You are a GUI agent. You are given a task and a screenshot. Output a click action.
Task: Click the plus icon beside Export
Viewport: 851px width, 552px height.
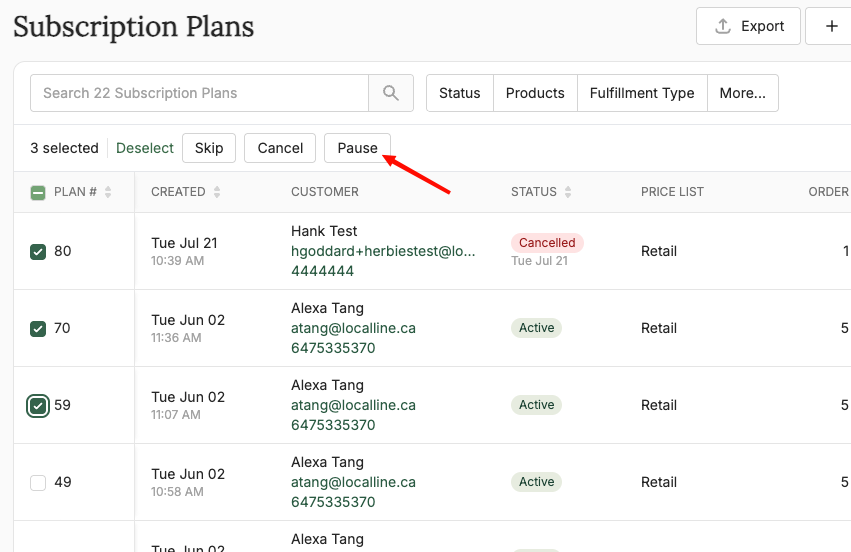pos(831,26)
